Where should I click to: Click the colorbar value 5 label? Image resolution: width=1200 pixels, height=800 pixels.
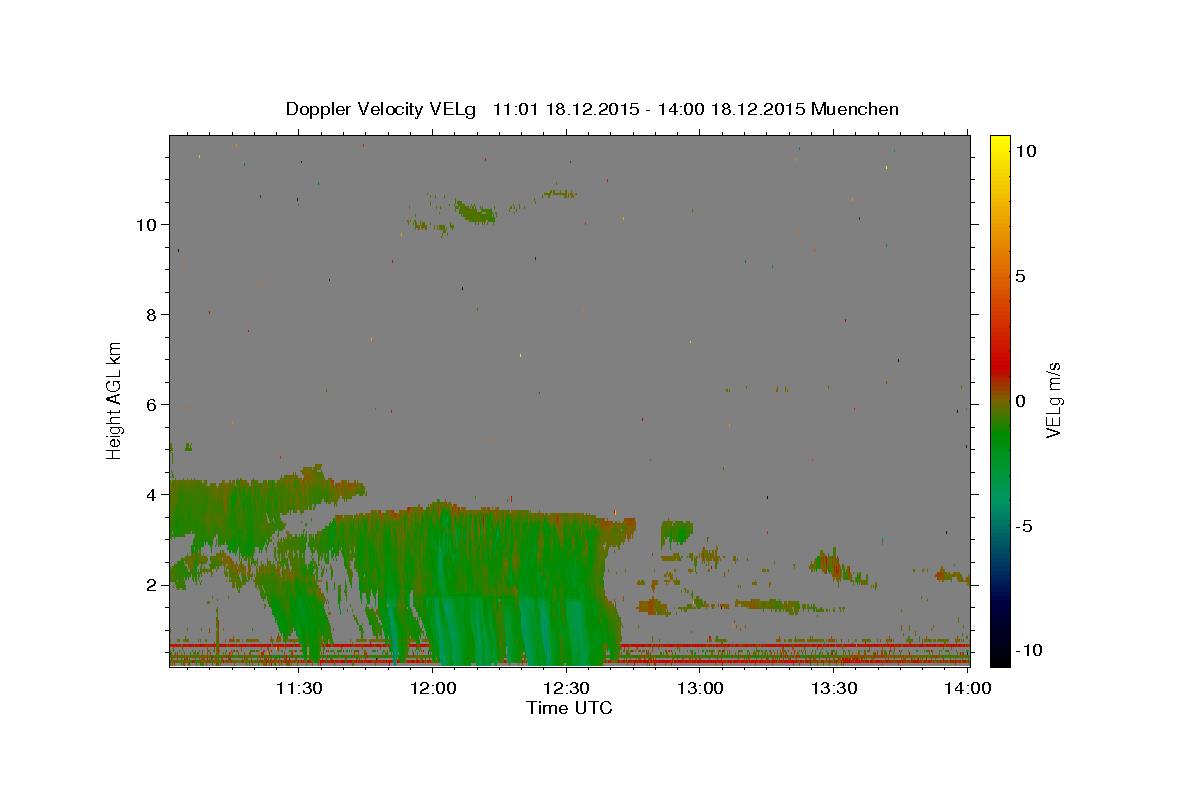(1020, 276)
